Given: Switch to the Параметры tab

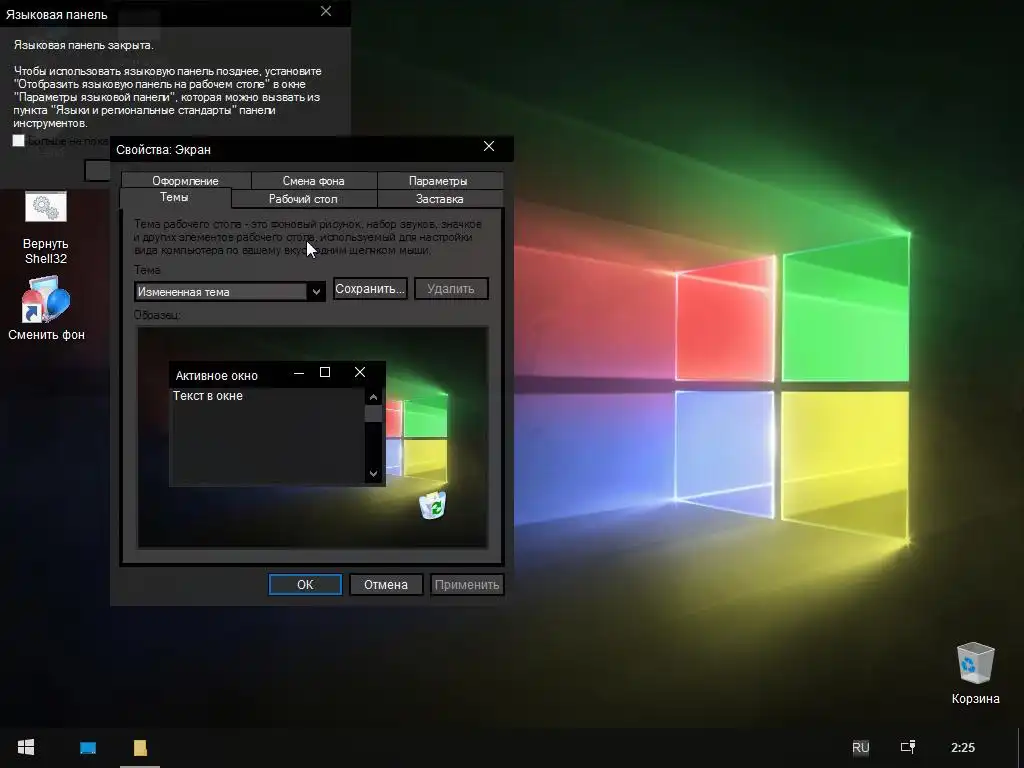Looking at the screenshot, I should (438, 180).
